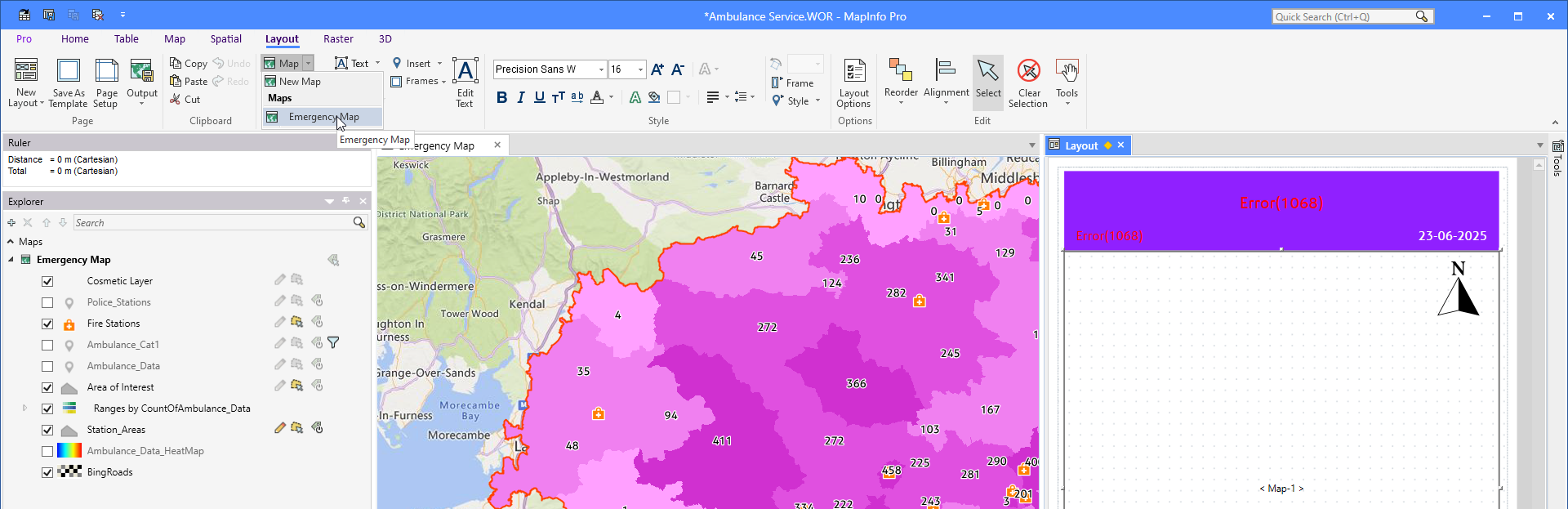1568x509 pixels.
Task: Enable the Police_Stations layer checkbox
Action: click(x=47, y=302)
